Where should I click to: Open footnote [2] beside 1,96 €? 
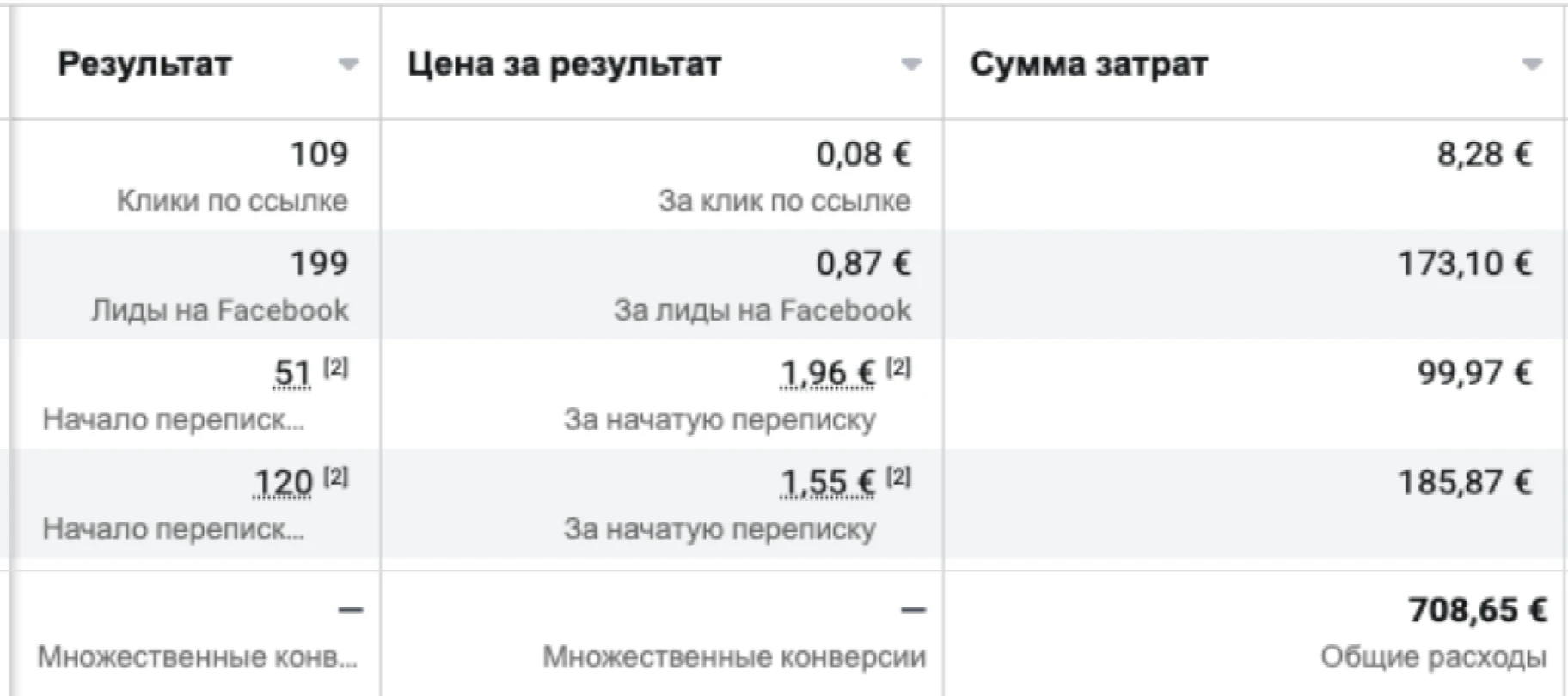tap(898, 368)
